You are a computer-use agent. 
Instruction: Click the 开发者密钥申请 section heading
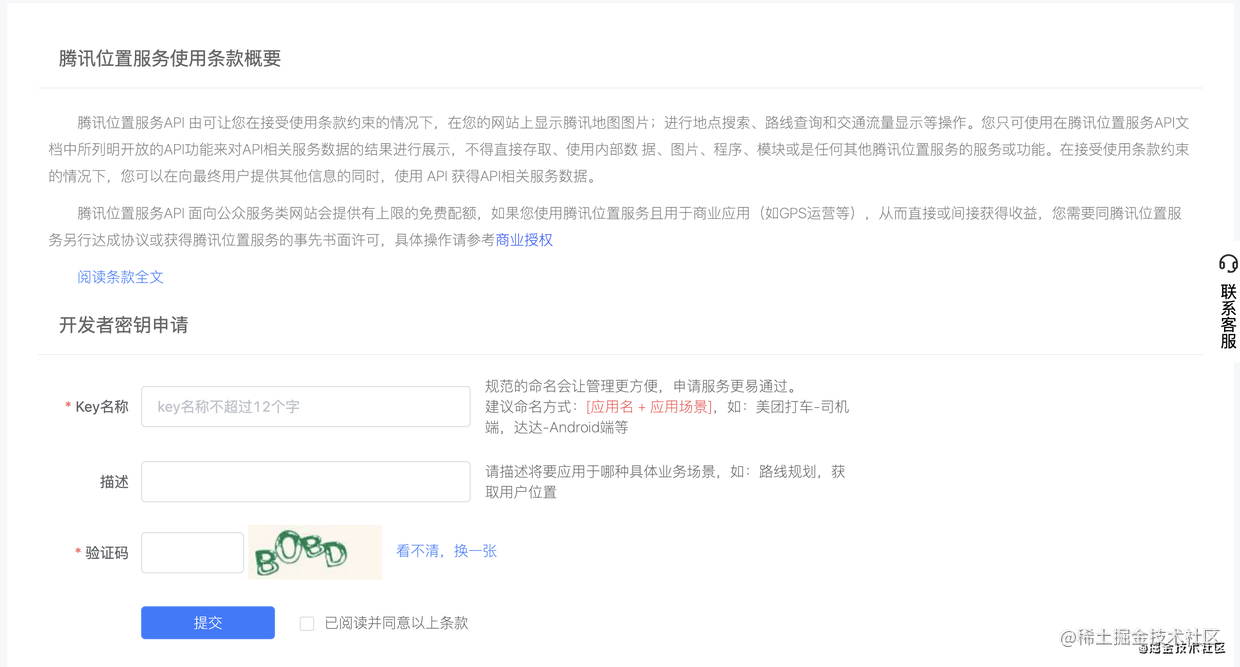coord(124,325)
